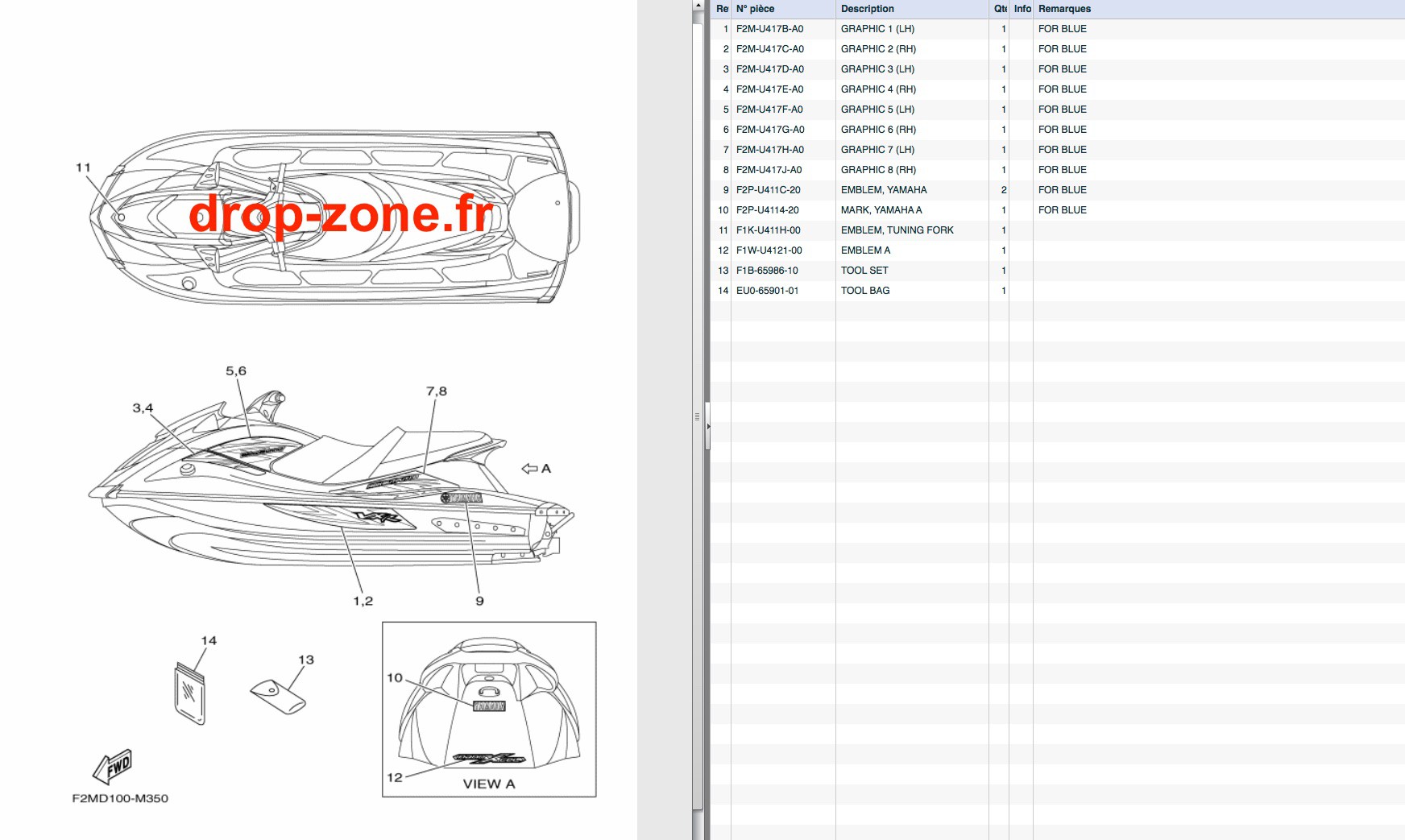Select part number F2M-U417B-A0

coord(769,29)
